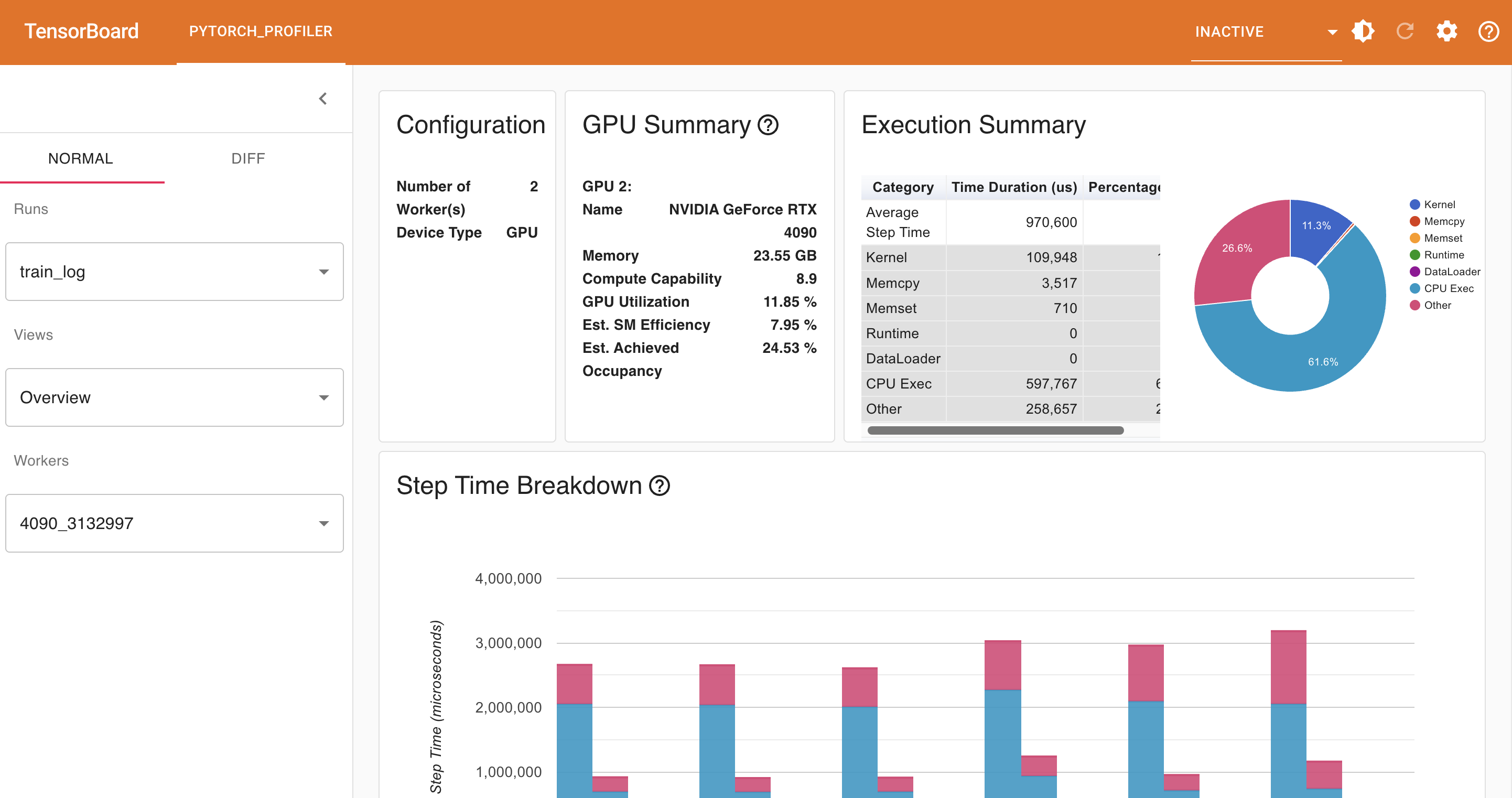Viewport: 1512px width, 798px height.
Task: Click the reload data refresh icon
Action: click(x=1405, y=31)
